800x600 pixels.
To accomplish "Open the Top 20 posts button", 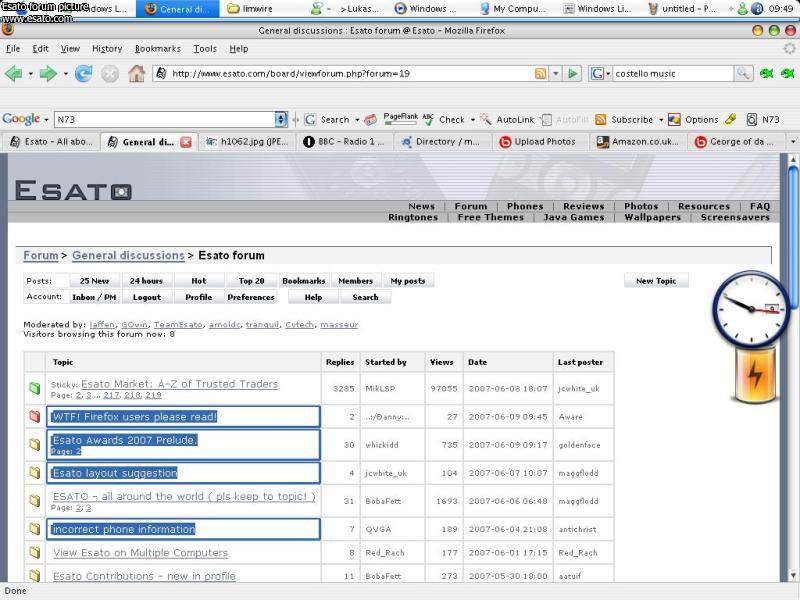I will point(252,281).
